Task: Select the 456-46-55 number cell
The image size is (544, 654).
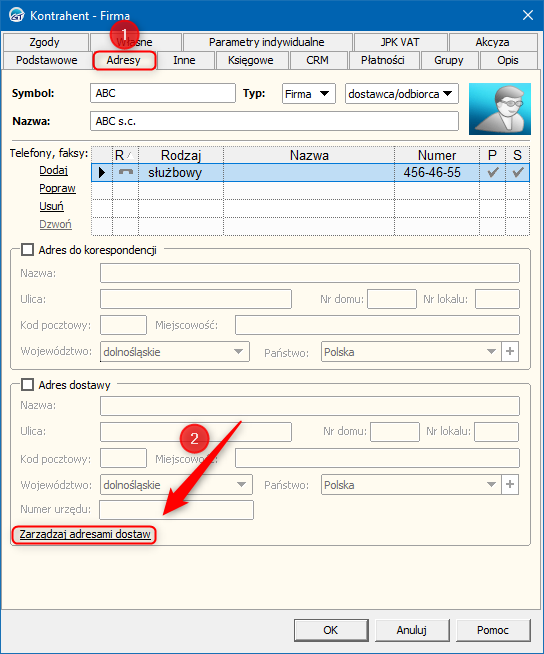Action: coord(437,172)
